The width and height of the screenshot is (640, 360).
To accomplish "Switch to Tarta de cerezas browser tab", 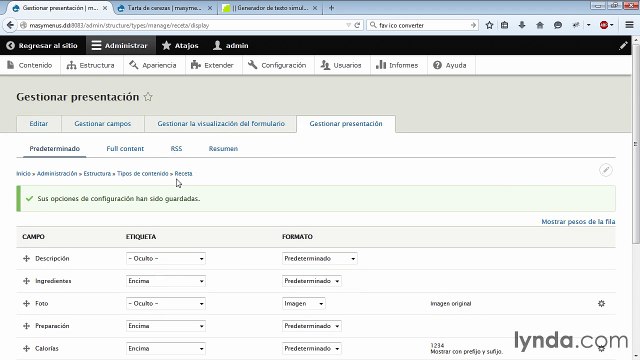I will click(x=164, y=8).
